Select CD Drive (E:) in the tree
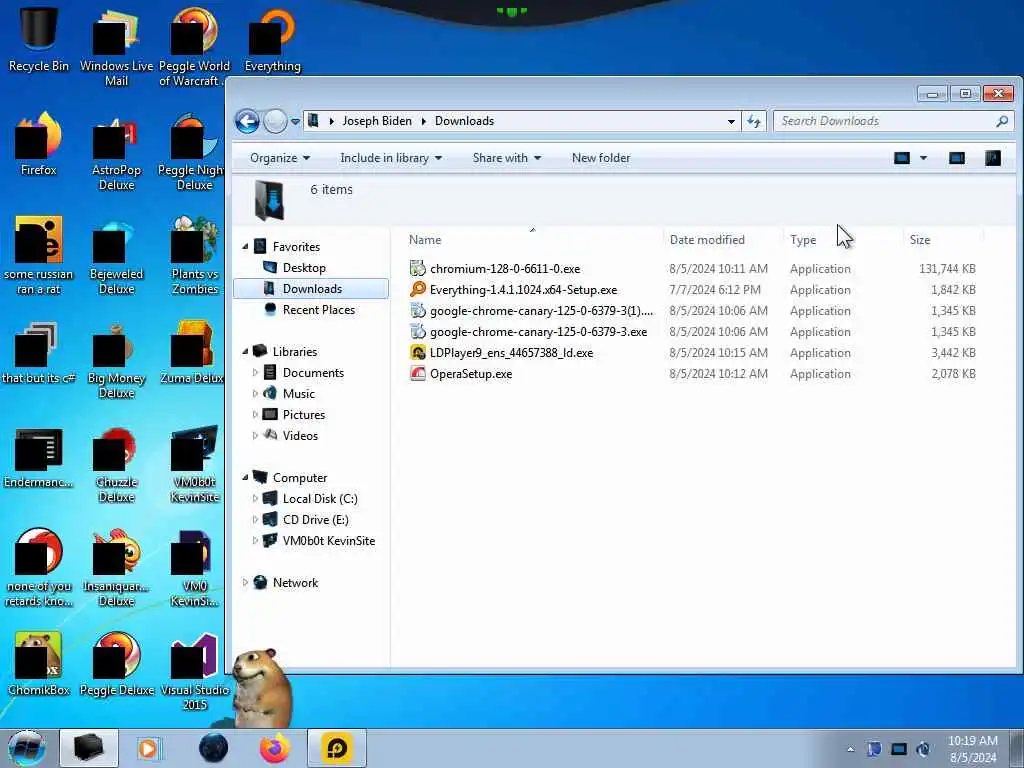 click(x=315, y=520)
